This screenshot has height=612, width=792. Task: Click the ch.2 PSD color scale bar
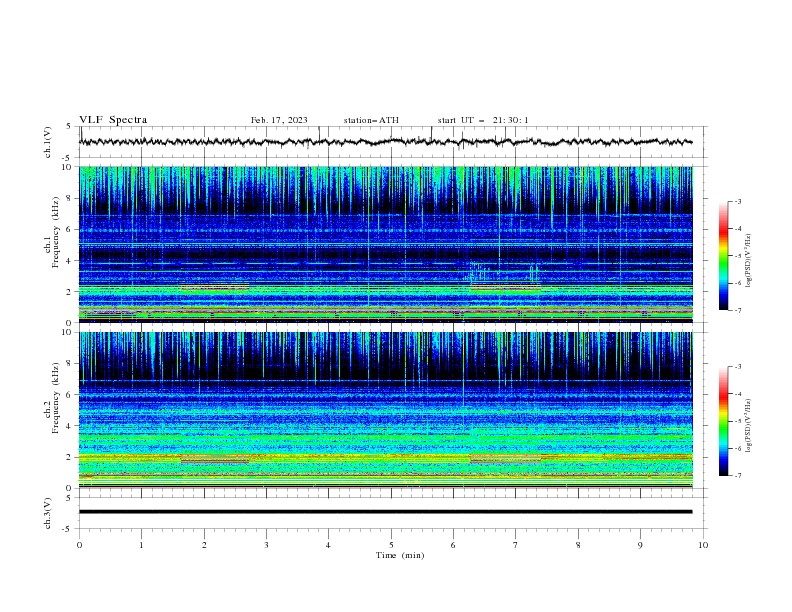coord(723,421)
